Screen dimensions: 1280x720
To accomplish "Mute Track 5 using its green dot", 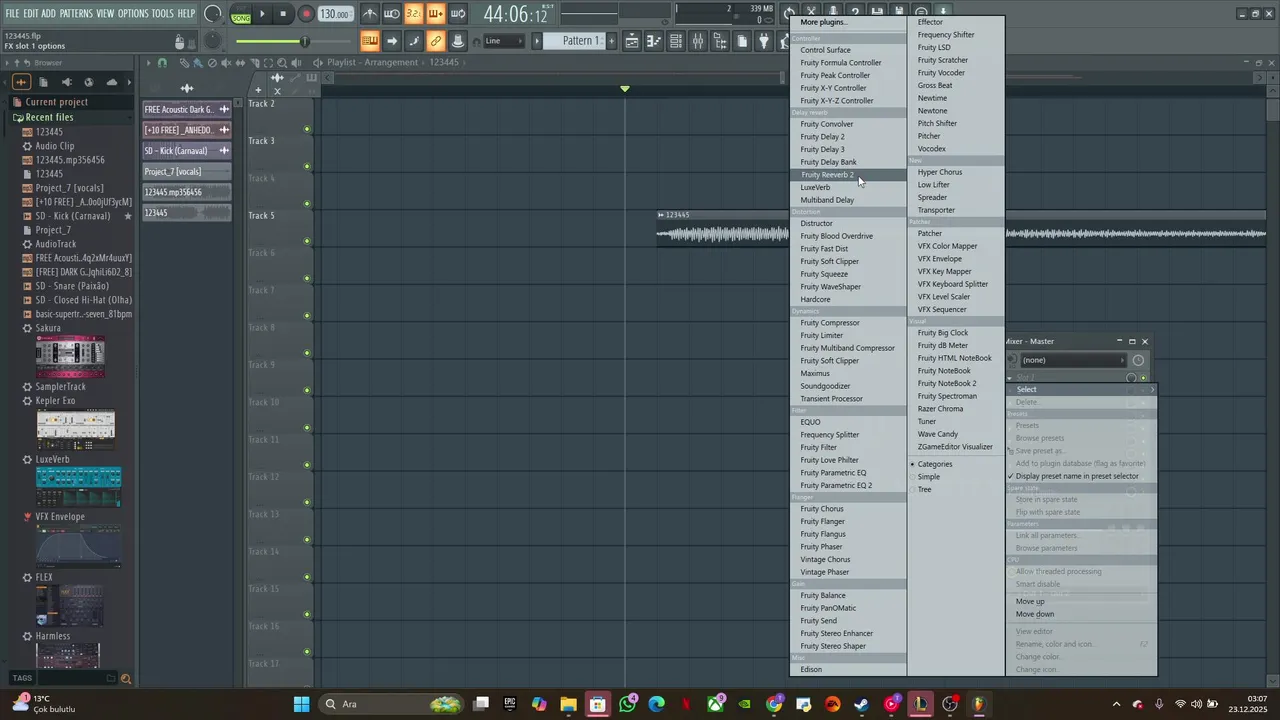I will (x=307, y=241).
